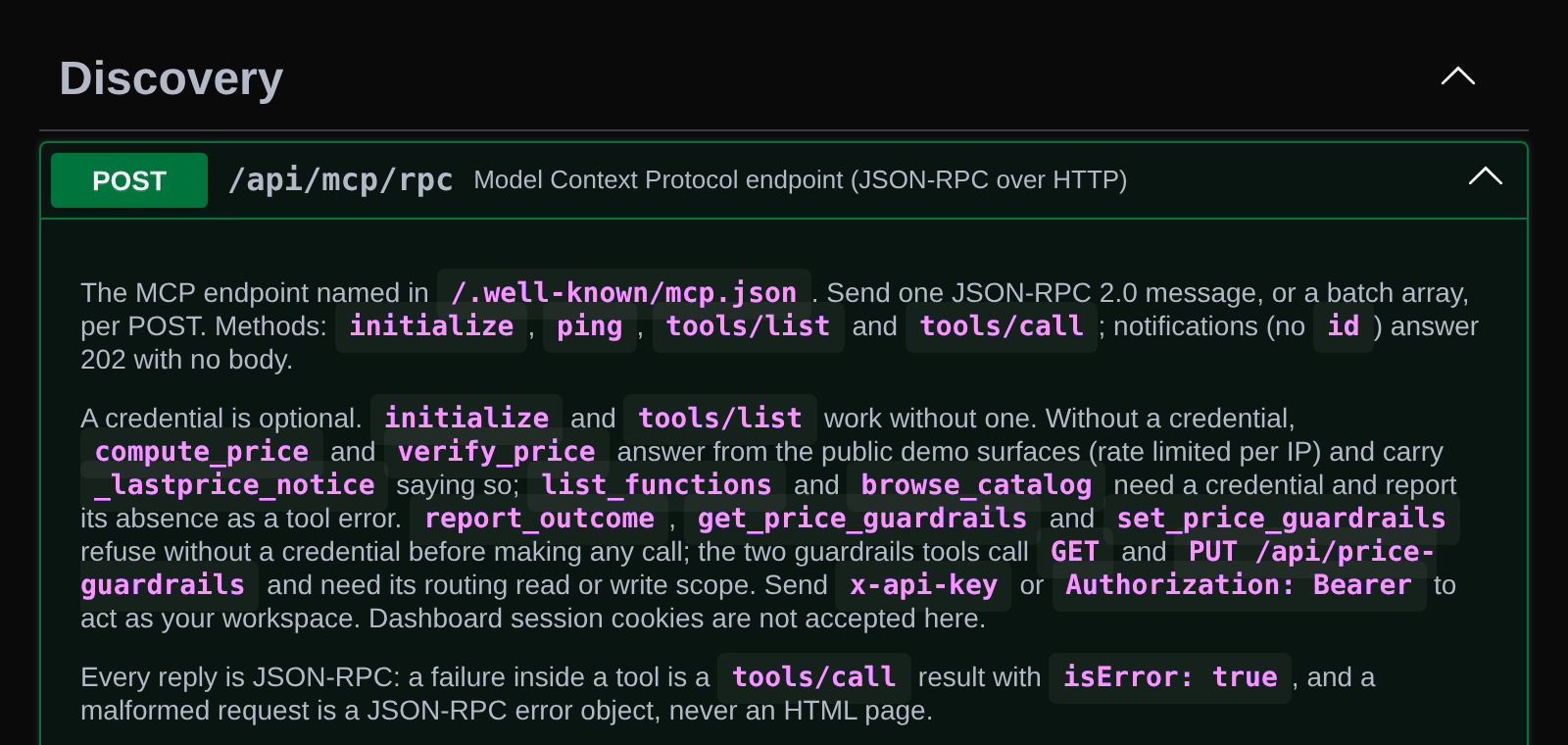Image resolution: width=1568 pixels, height=745 pixels.
Task: Click the '_lastprice_notice' code tag
Action: click(x=235, y=485)
